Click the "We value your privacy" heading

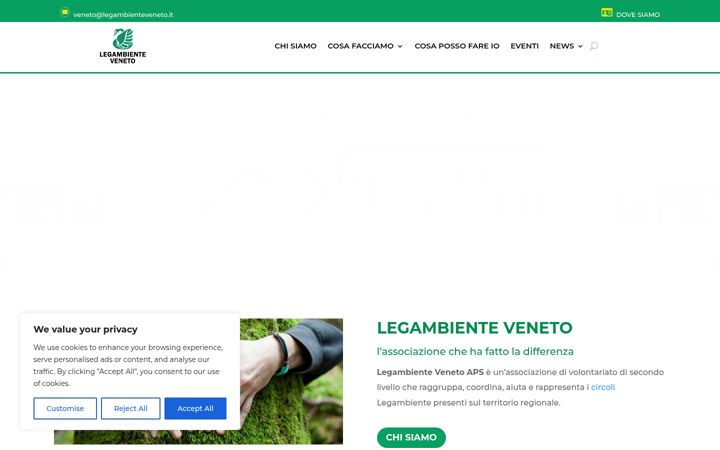(x=85, y=329)
